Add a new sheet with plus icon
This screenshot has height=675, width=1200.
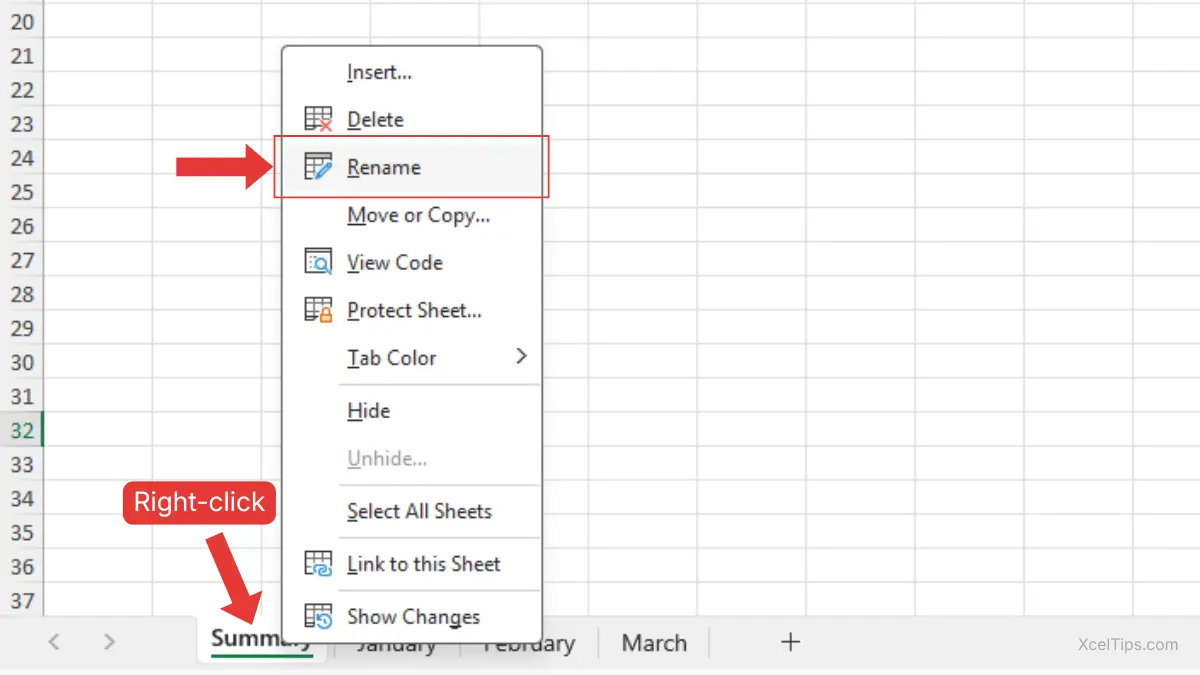pyautogui.click(x=790, y=642)
